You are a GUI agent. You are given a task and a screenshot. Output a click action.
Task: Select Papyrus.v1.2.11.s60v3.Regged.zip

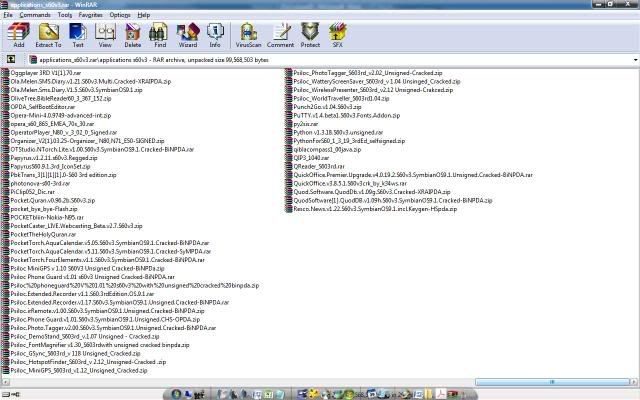coord(50,158)
